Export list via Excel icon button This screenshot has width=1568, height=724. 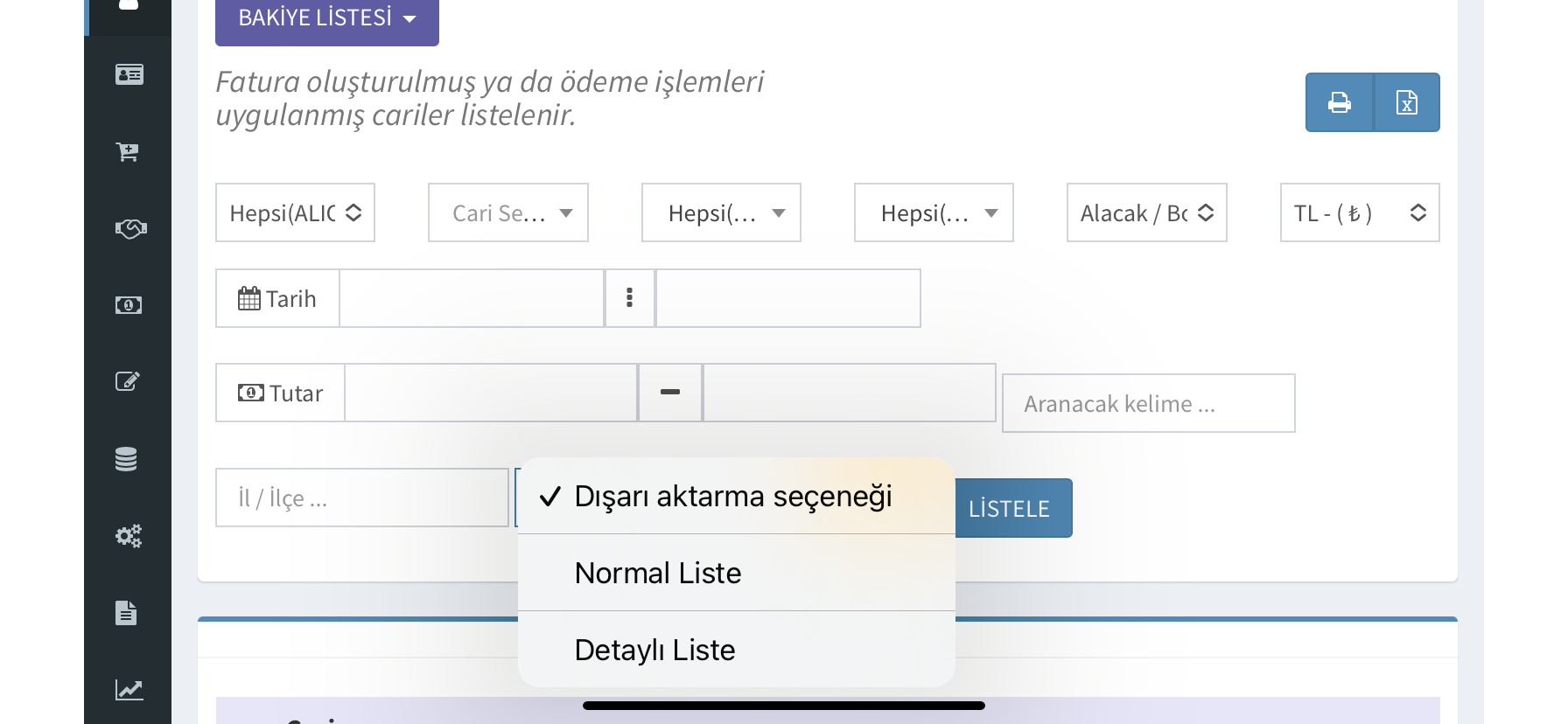point(1406,102)
